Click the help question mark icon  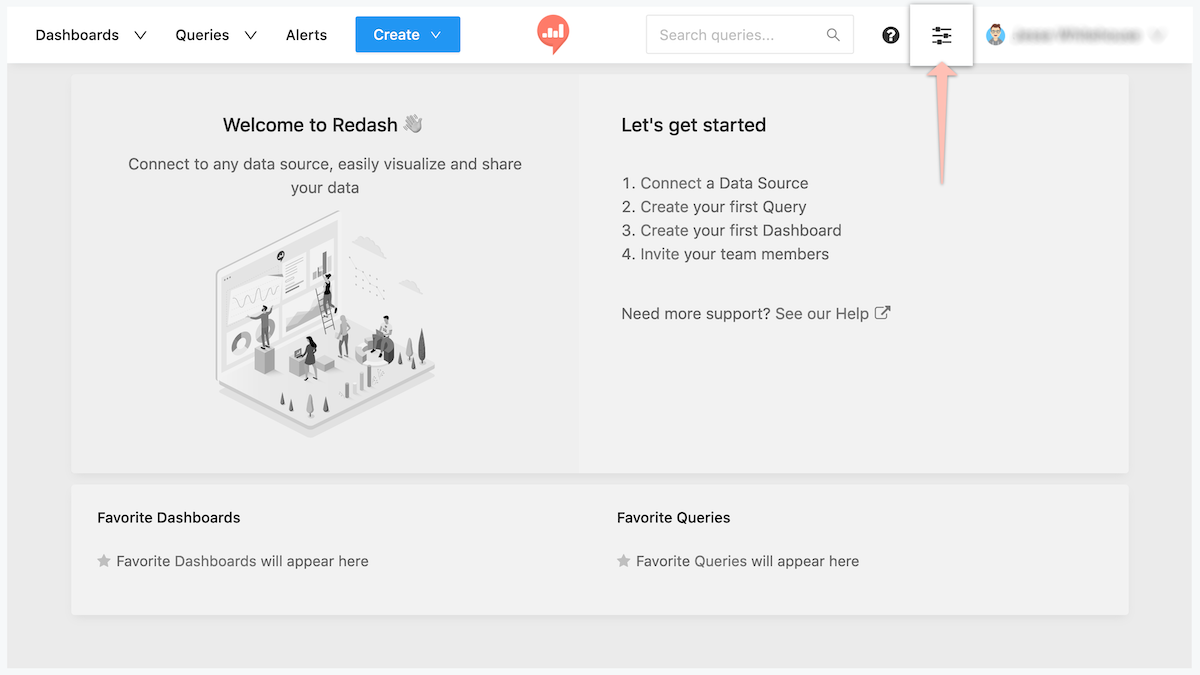click(891, 35)
